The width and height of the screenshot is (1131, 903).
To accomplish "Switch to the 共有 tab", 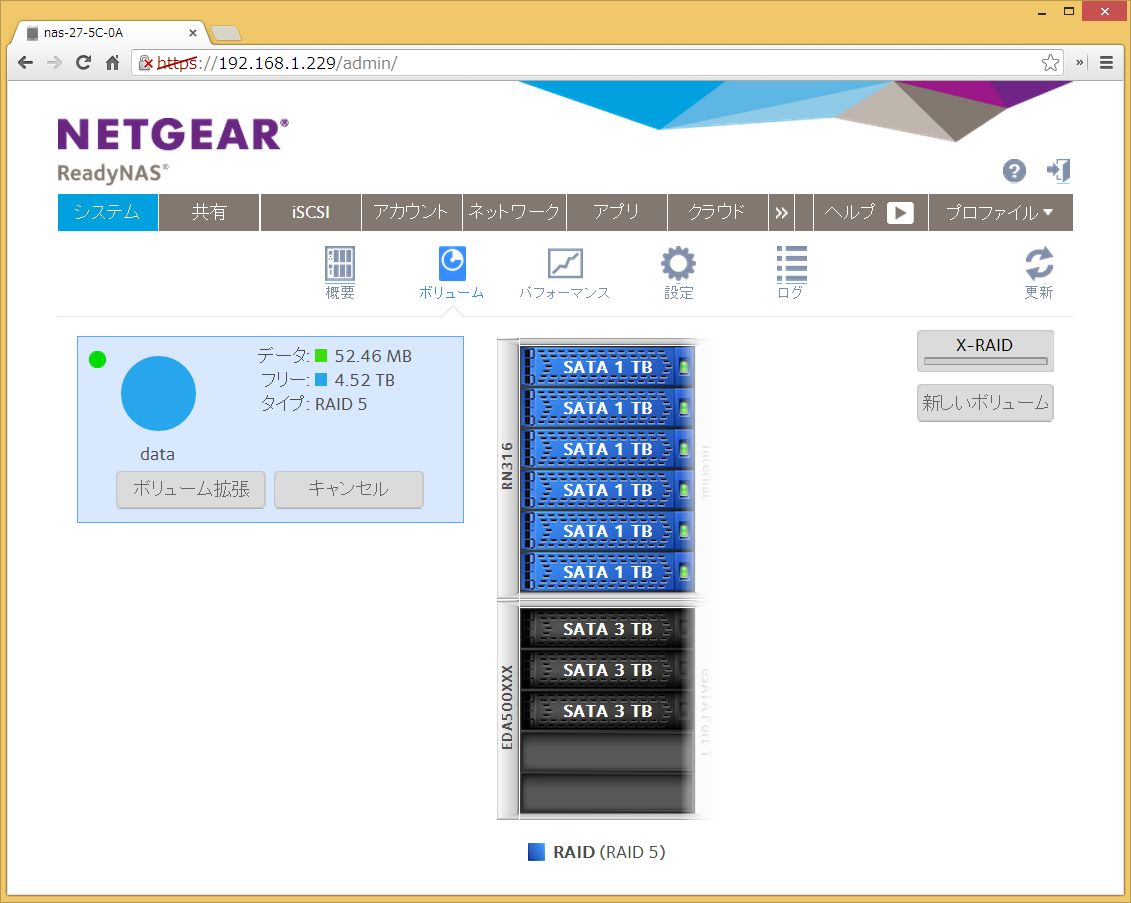I will [x=209, y=212].
